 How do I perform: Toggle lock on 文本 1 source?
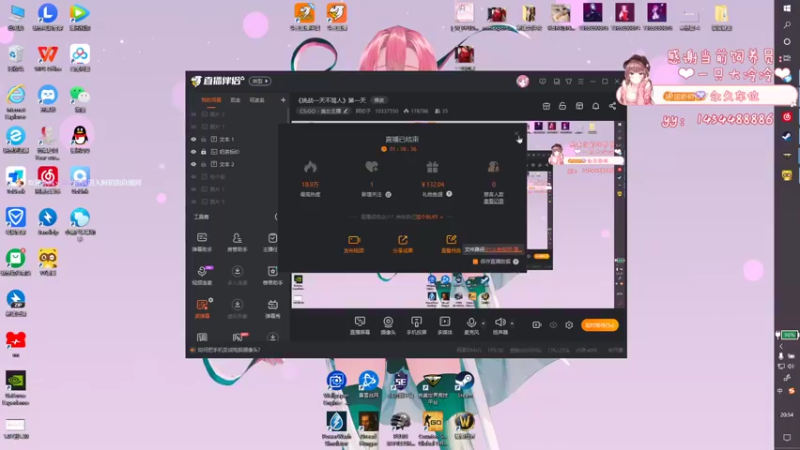[204, 139]
